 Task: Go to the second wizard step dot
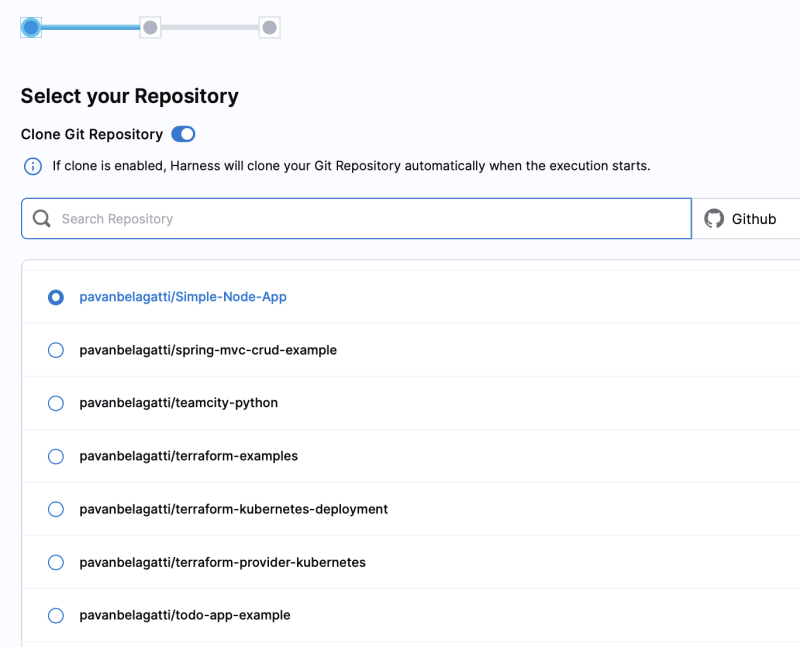pyautogui.click(x=150, y=27)
